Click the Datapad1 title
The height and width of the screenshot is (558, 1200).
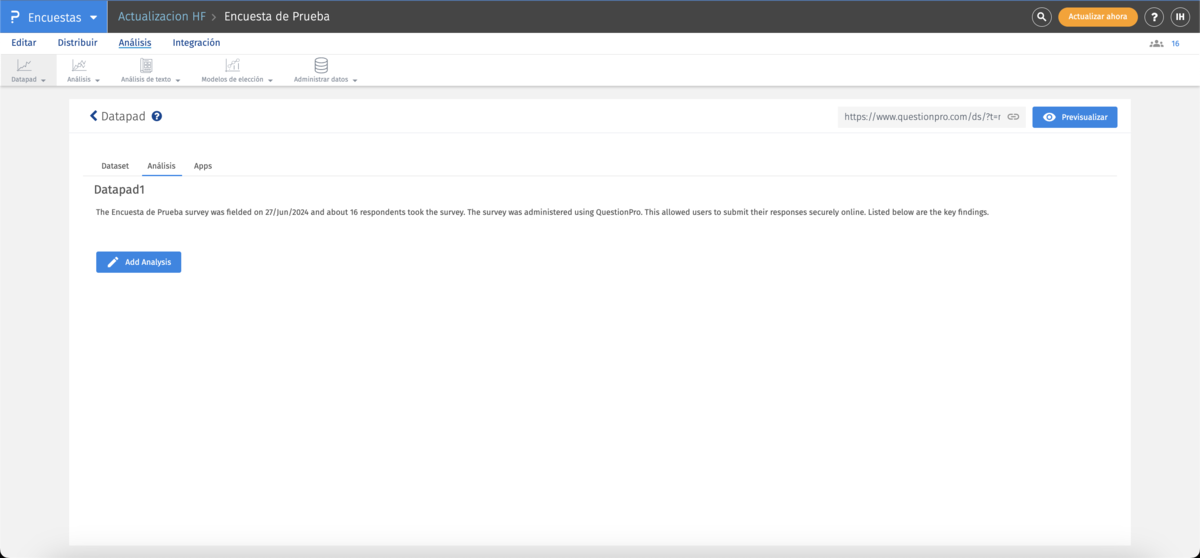pos(120,189)
